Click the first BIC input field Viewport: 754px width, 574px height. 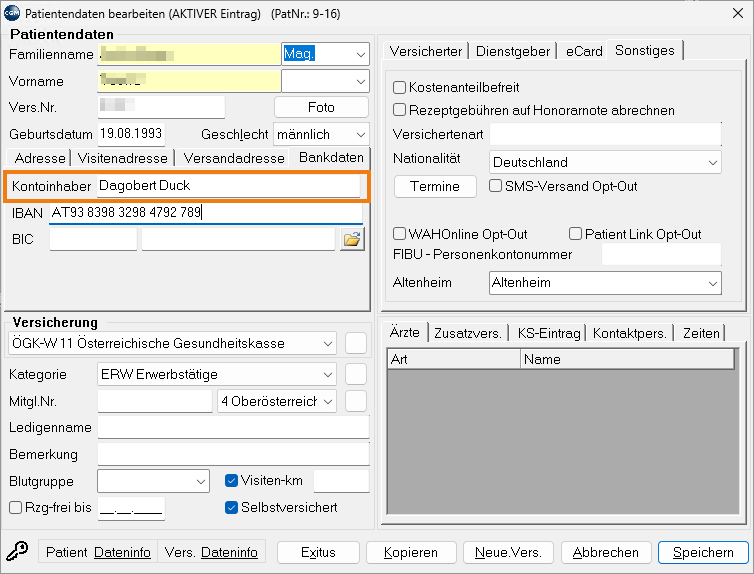(x=93, y=239)
